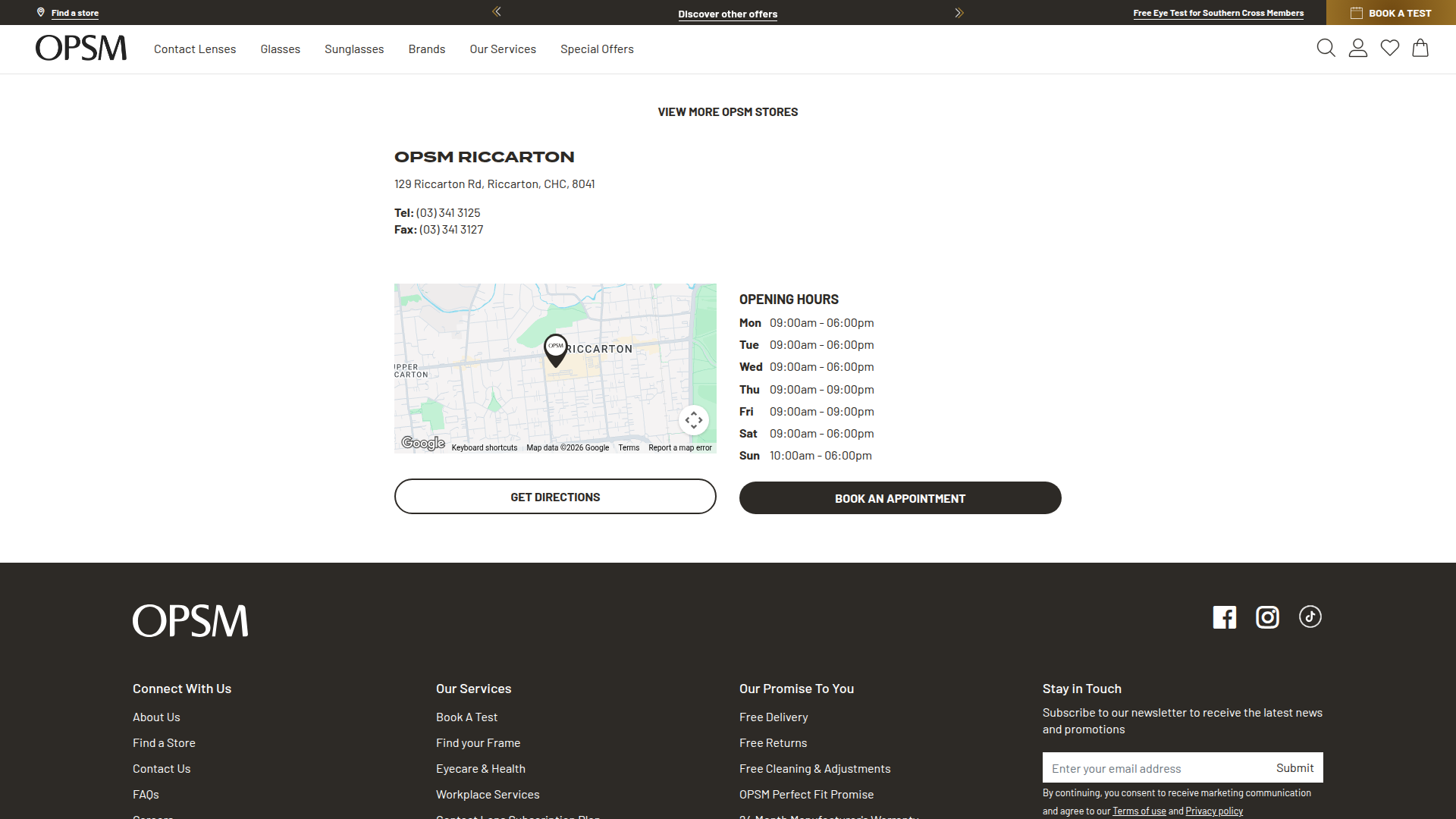
Task: Open Contact Us footer link
Action: tap(162, 769)
